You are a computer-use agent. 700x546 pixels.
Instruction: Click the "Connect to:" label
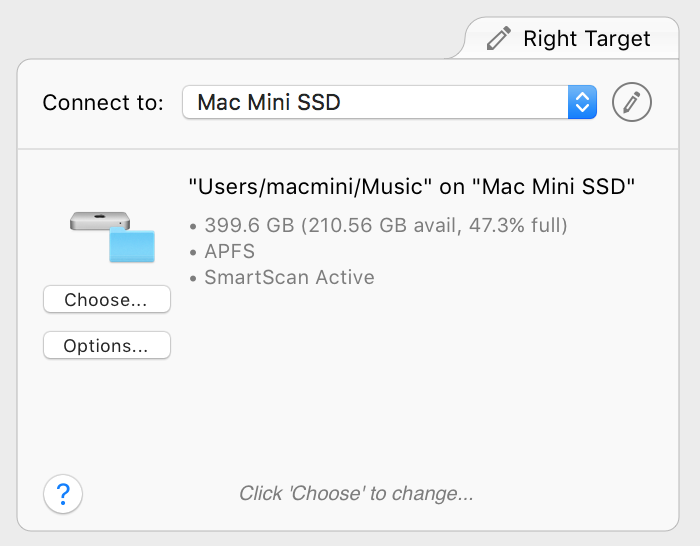(x=103, y=103)
